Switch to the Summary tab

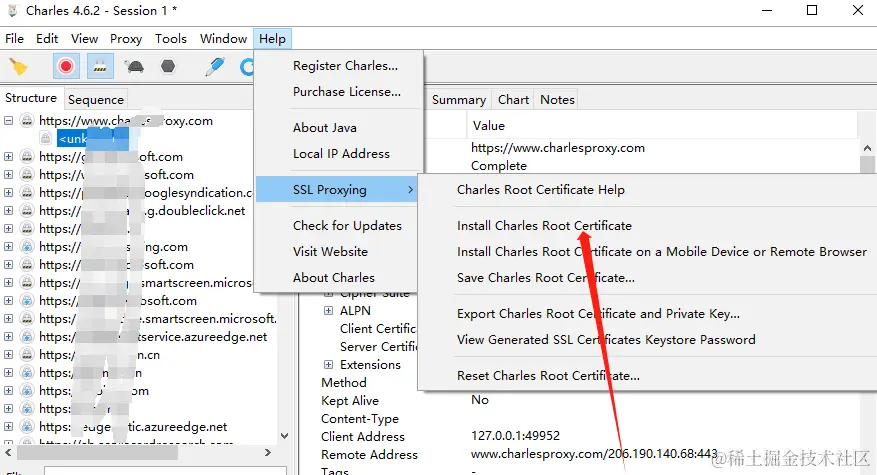459,100
